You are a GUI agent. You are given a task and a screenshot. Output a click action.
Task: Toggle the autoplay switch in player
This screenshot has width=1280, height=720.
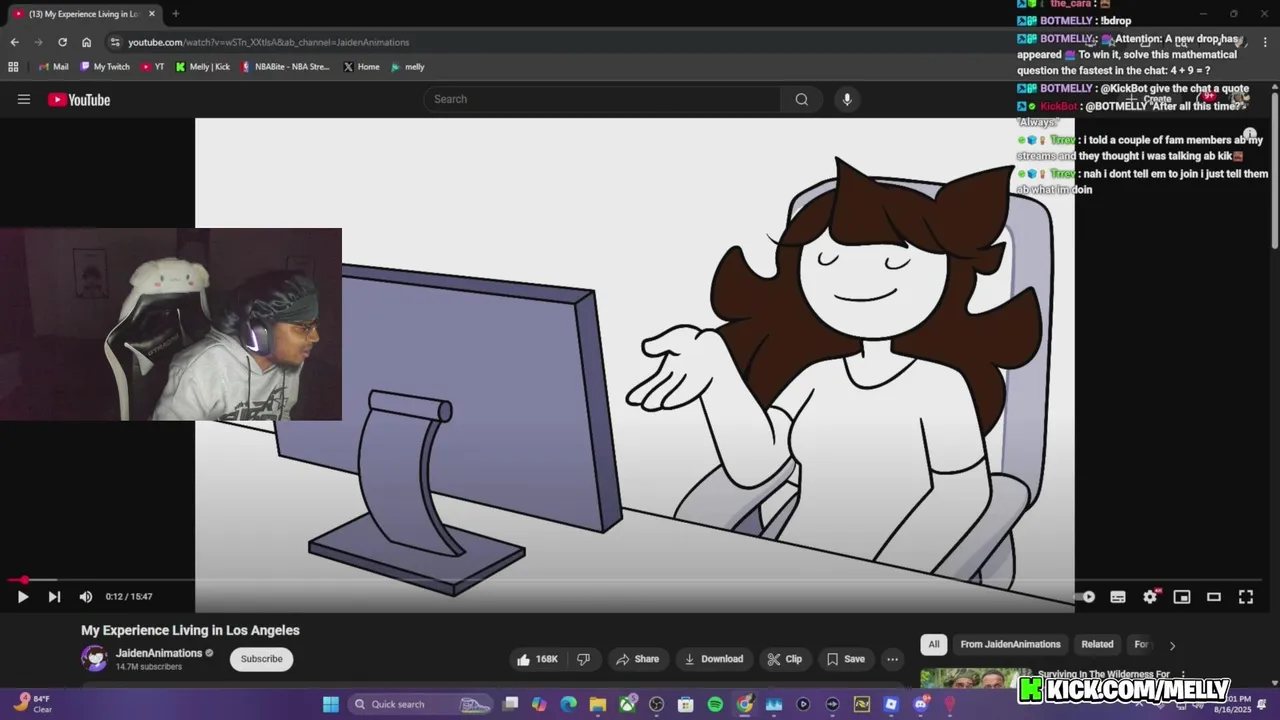(x=1087, y=597)
